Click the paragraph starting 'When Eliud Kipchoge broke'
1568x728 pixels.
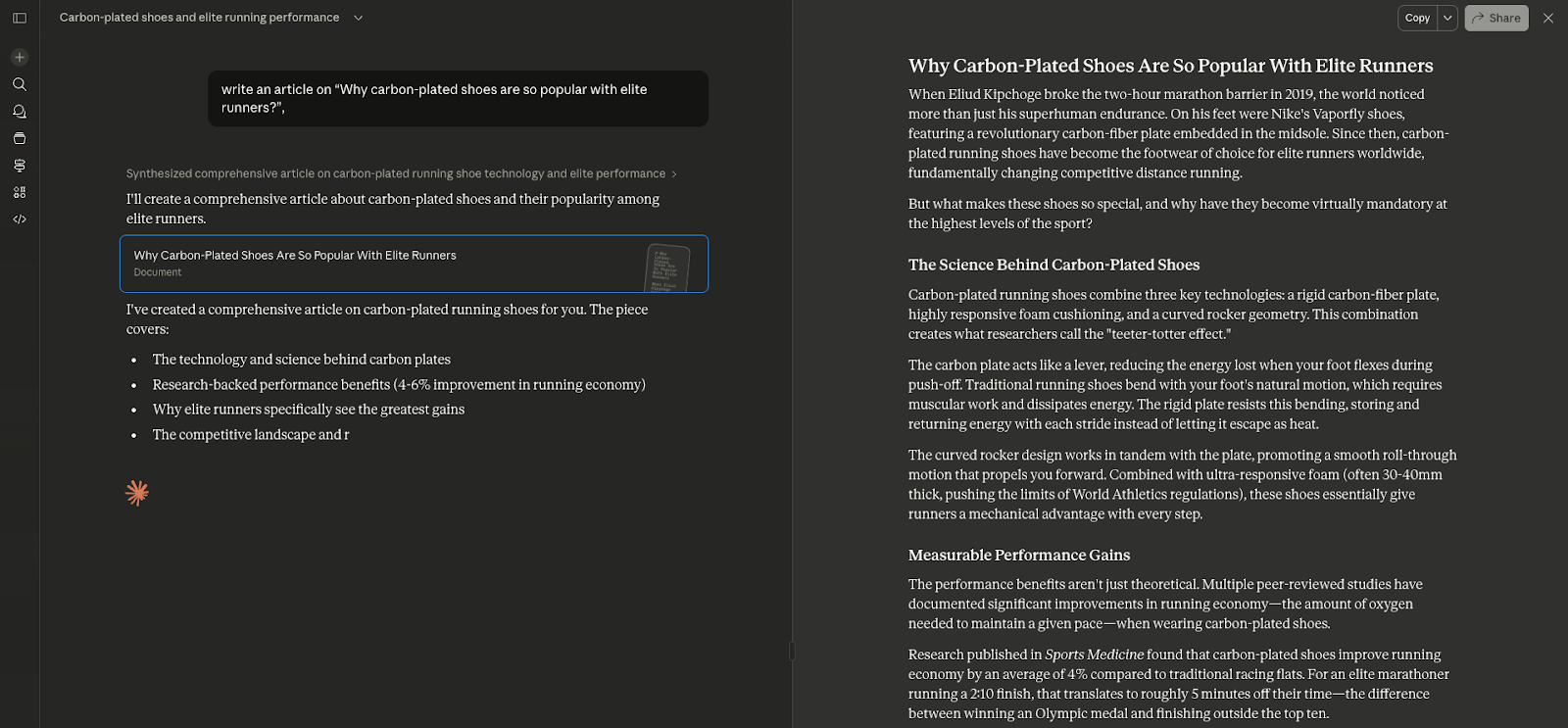coord(1179,133)
